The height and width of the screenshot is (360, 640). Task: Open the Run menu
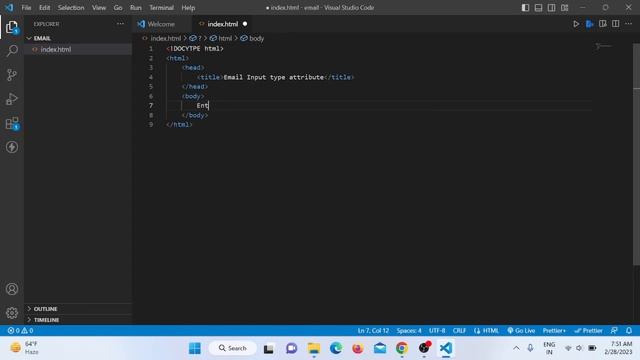click(136, 8)
